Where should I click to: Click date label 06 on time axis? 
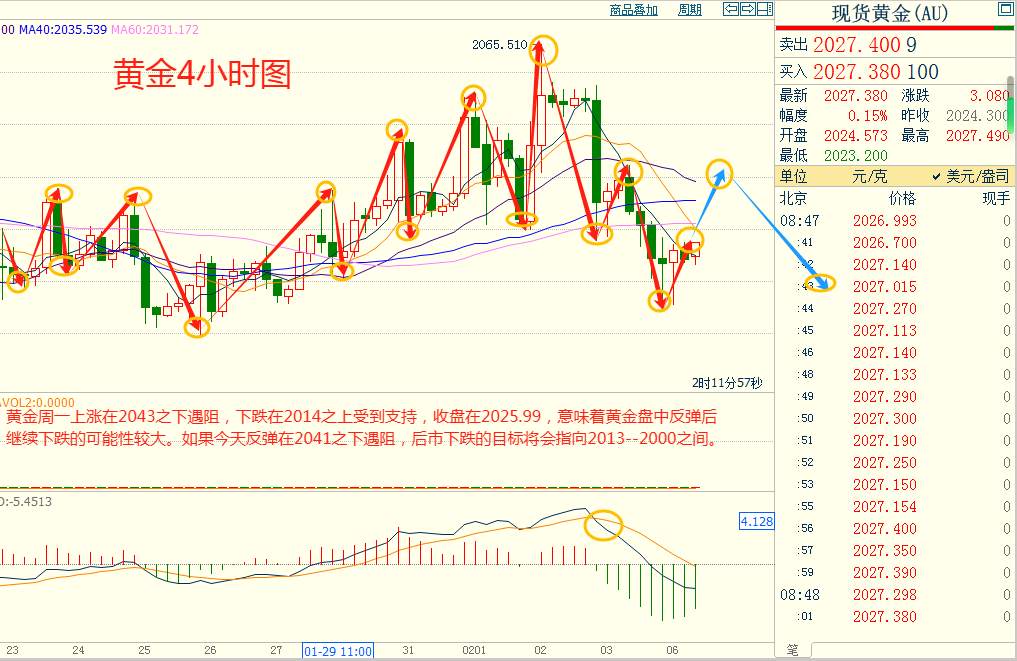672,650
